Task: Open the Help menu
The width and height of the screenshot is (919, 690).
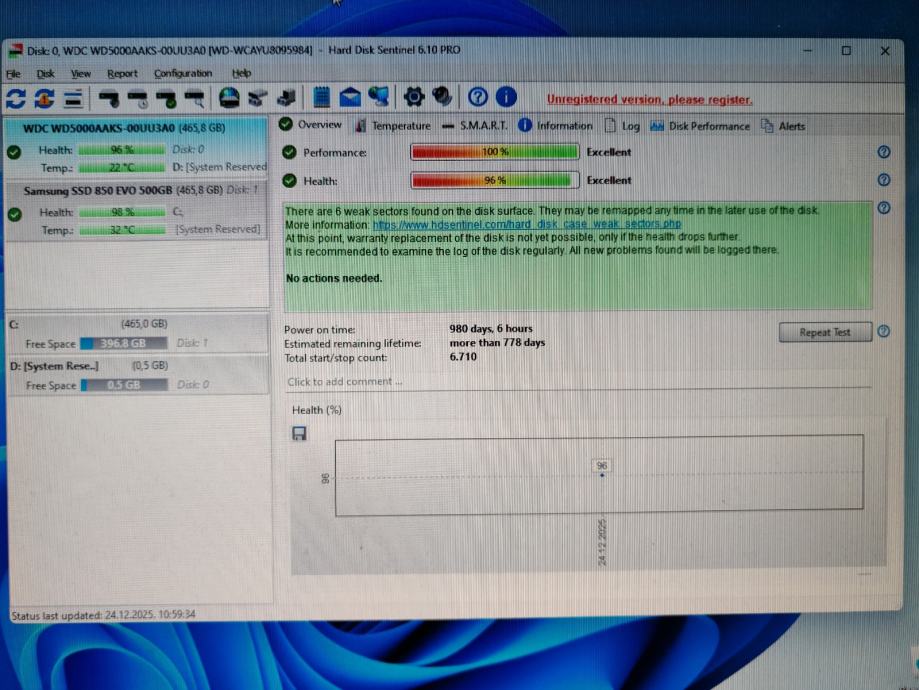Action: (241, 73)
